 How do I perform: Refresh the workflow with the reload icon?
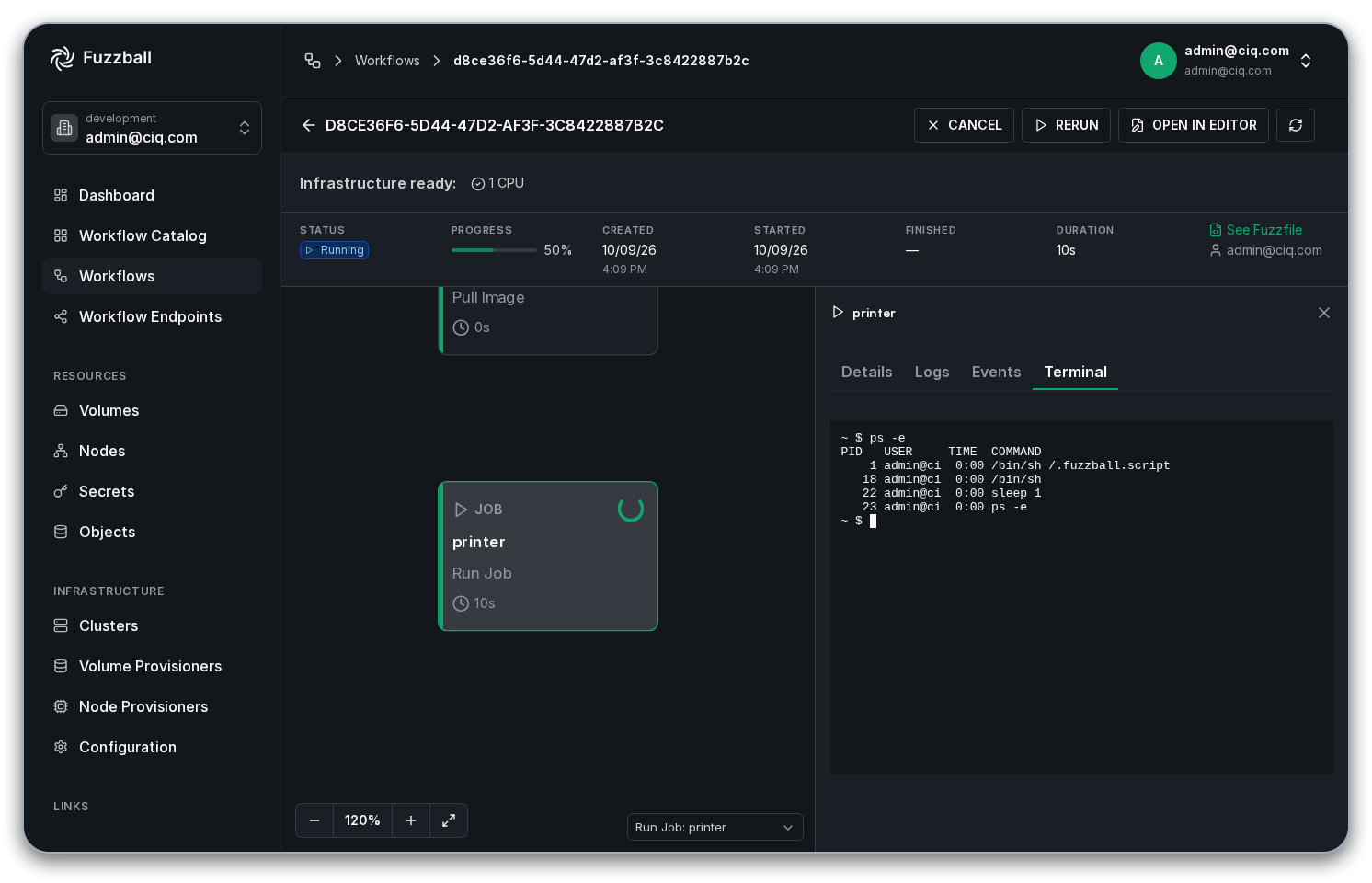(1296, 125)
